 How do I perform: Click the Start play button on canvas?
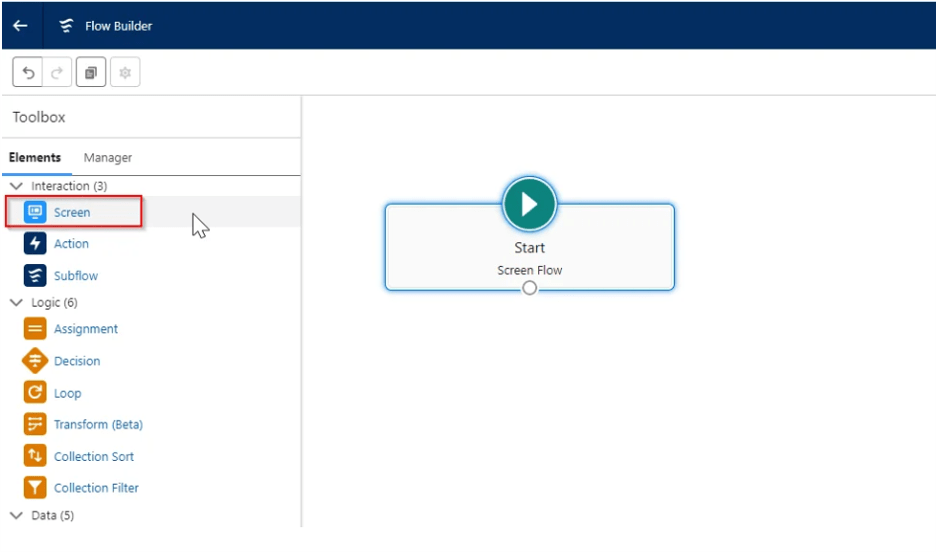point(529,204)
